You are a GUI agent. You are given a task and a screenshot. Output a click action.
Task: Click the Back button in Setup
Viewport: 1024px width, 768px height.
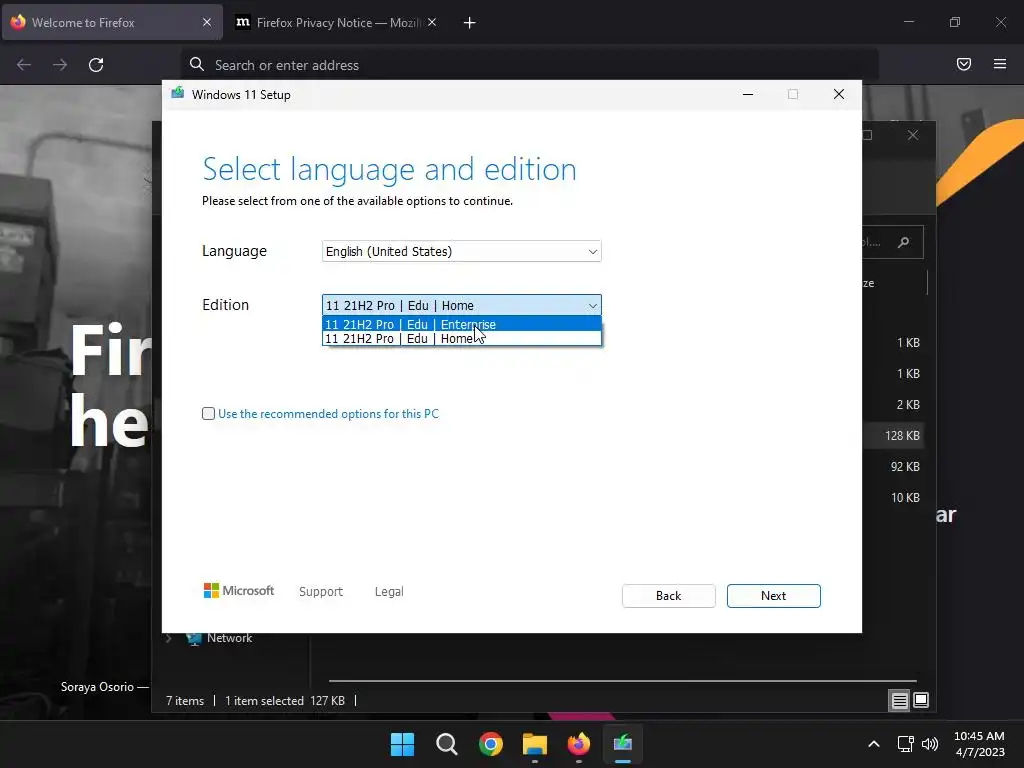669,596
